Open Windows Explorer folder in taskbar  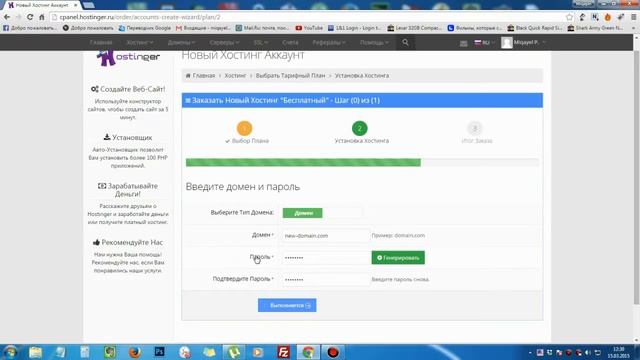click(36, 352)
